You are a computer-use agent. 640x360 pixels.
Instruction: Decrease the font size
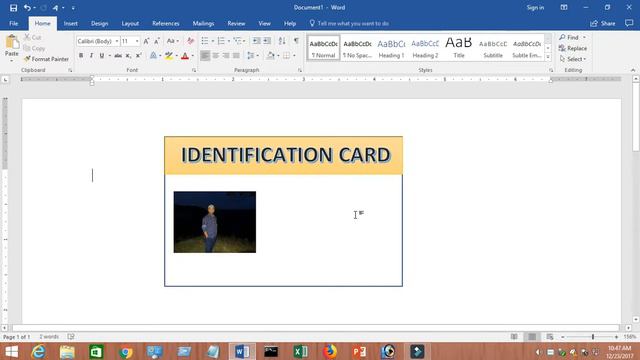pos(157,41)
